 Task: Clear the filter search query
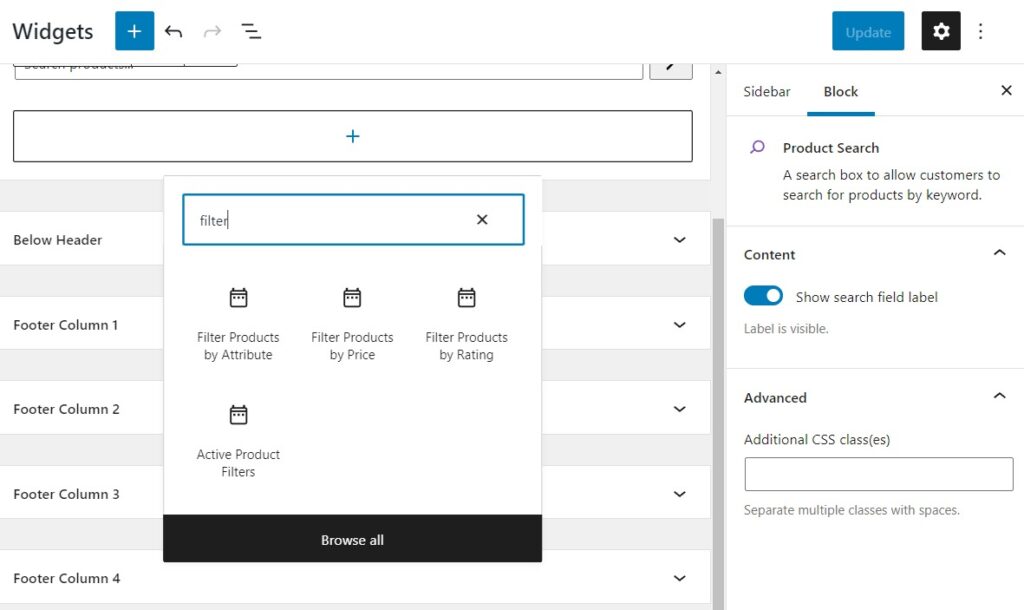(x=481, y=219)
